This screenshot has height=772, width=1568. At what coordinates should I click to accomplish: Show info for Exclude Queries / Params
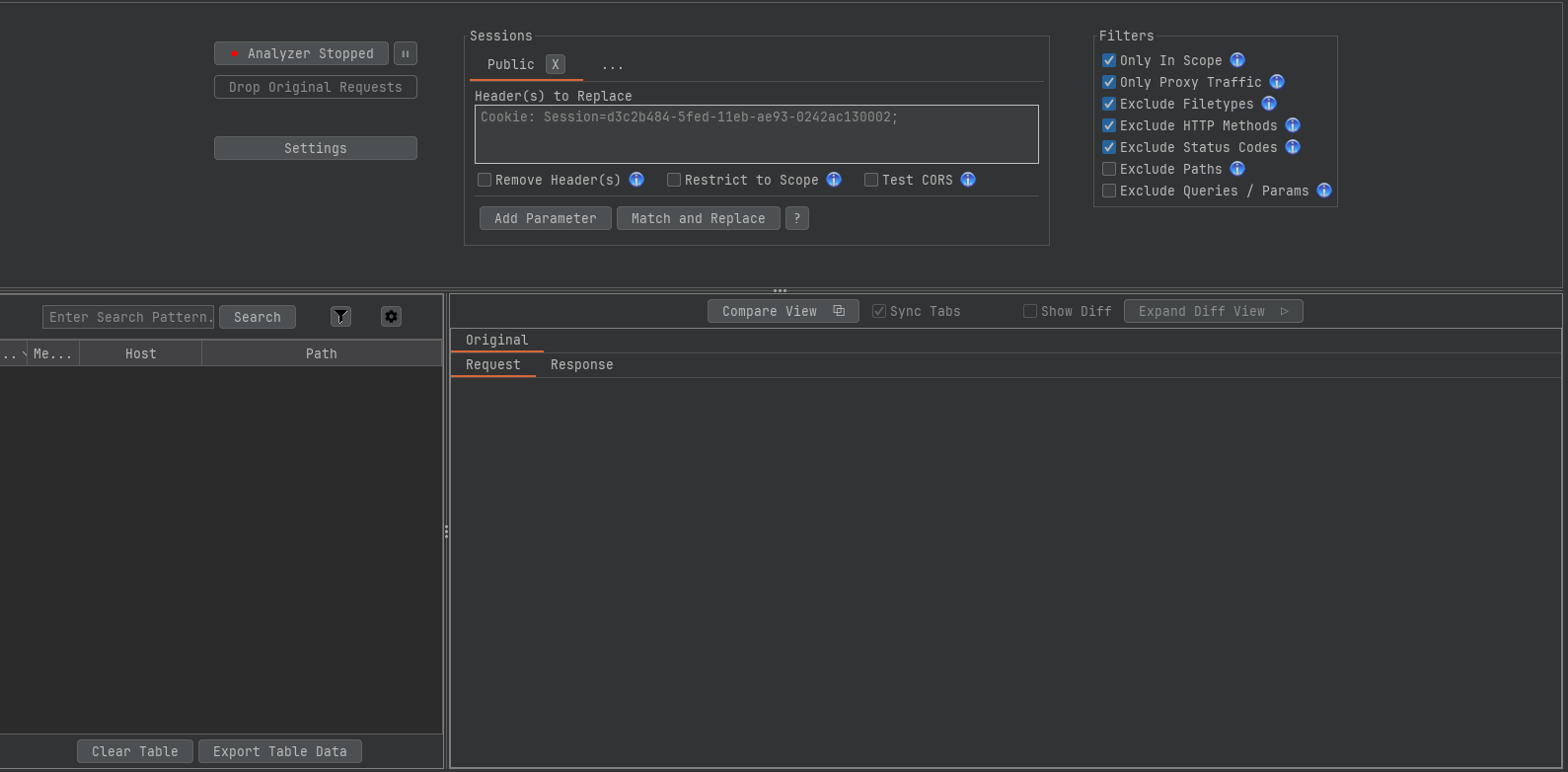coord(1324,191)
